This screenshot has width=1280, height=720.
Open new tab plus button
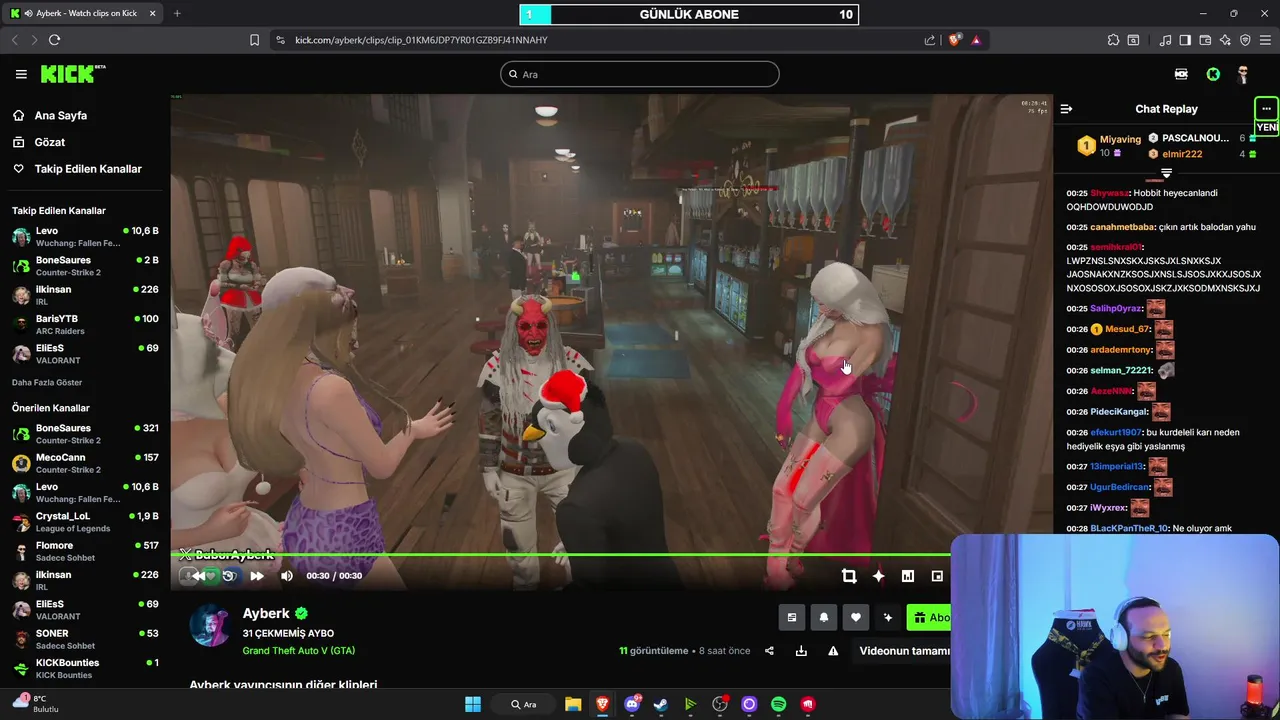coord(177,13)
